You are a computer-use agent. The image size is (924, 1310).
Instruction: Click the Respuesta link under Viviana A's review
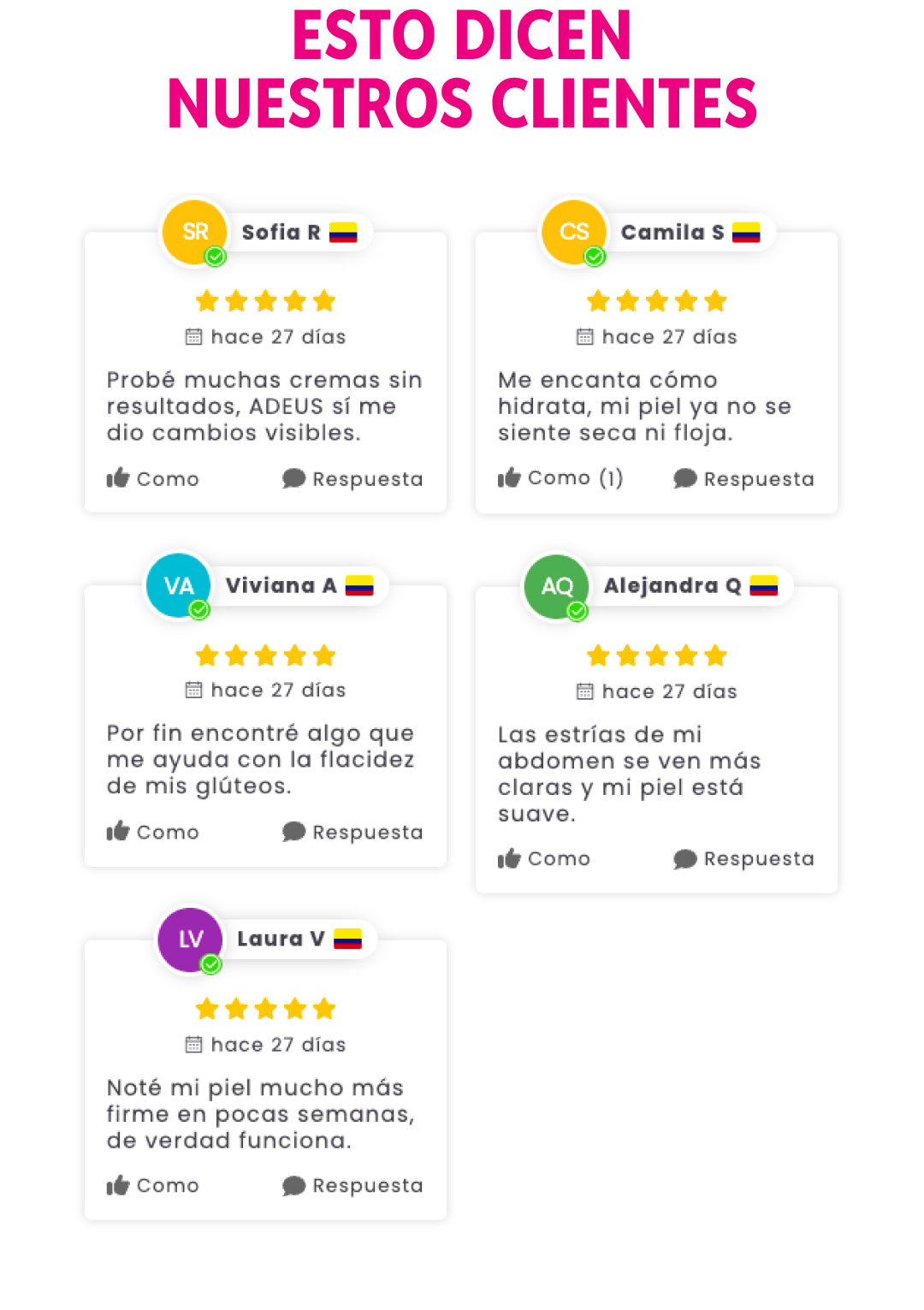point(367,833)
